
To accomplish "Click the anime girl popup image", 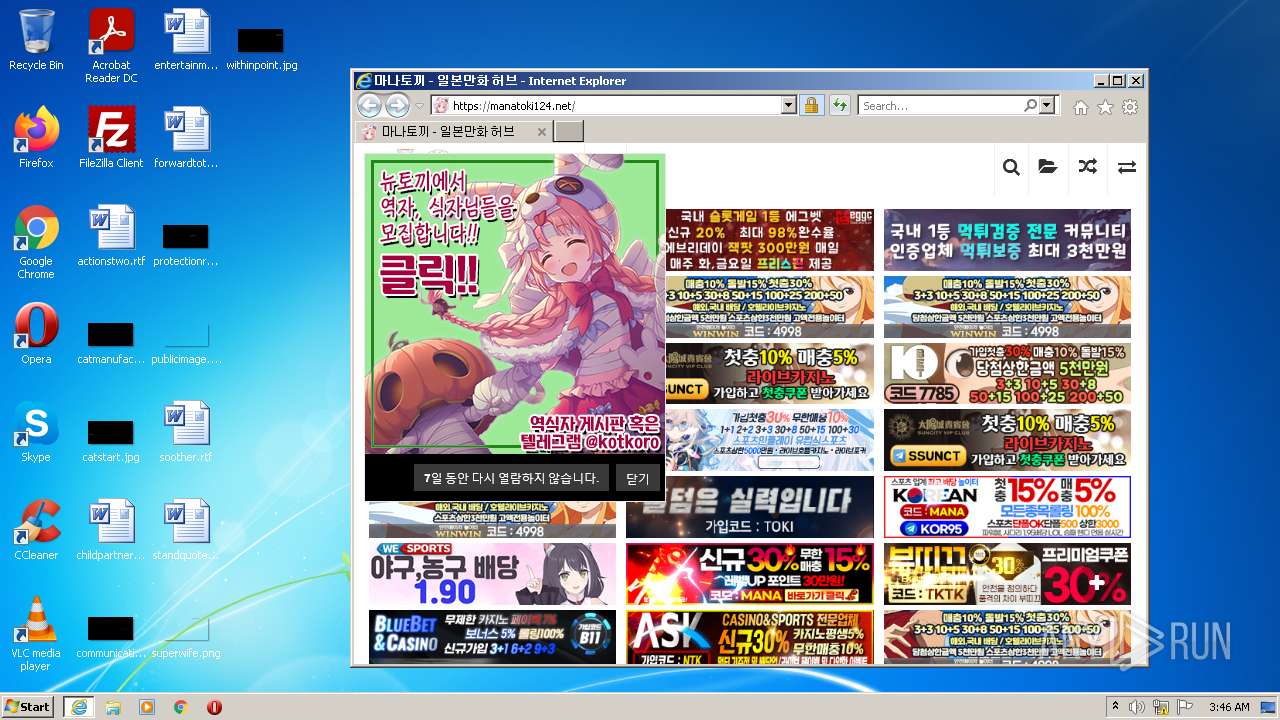I will coord(515,304).
